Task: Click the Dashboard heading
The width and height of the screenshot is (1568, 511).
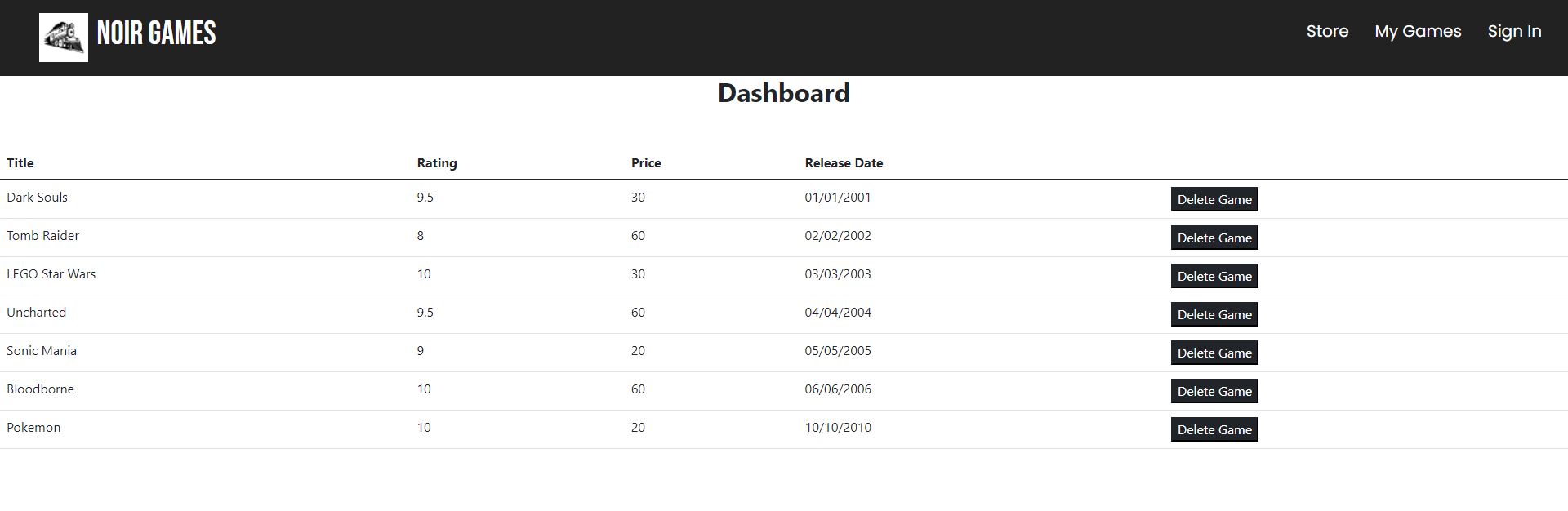Action: (x=784, y=93)
